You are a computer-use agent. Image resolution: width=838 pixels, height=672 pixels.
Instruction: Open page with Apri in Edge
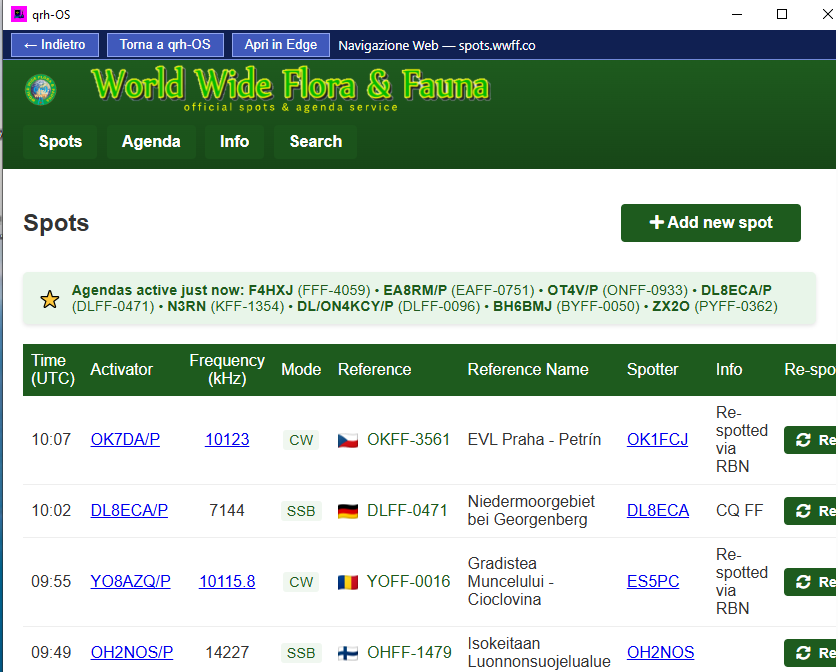[281, 45]
